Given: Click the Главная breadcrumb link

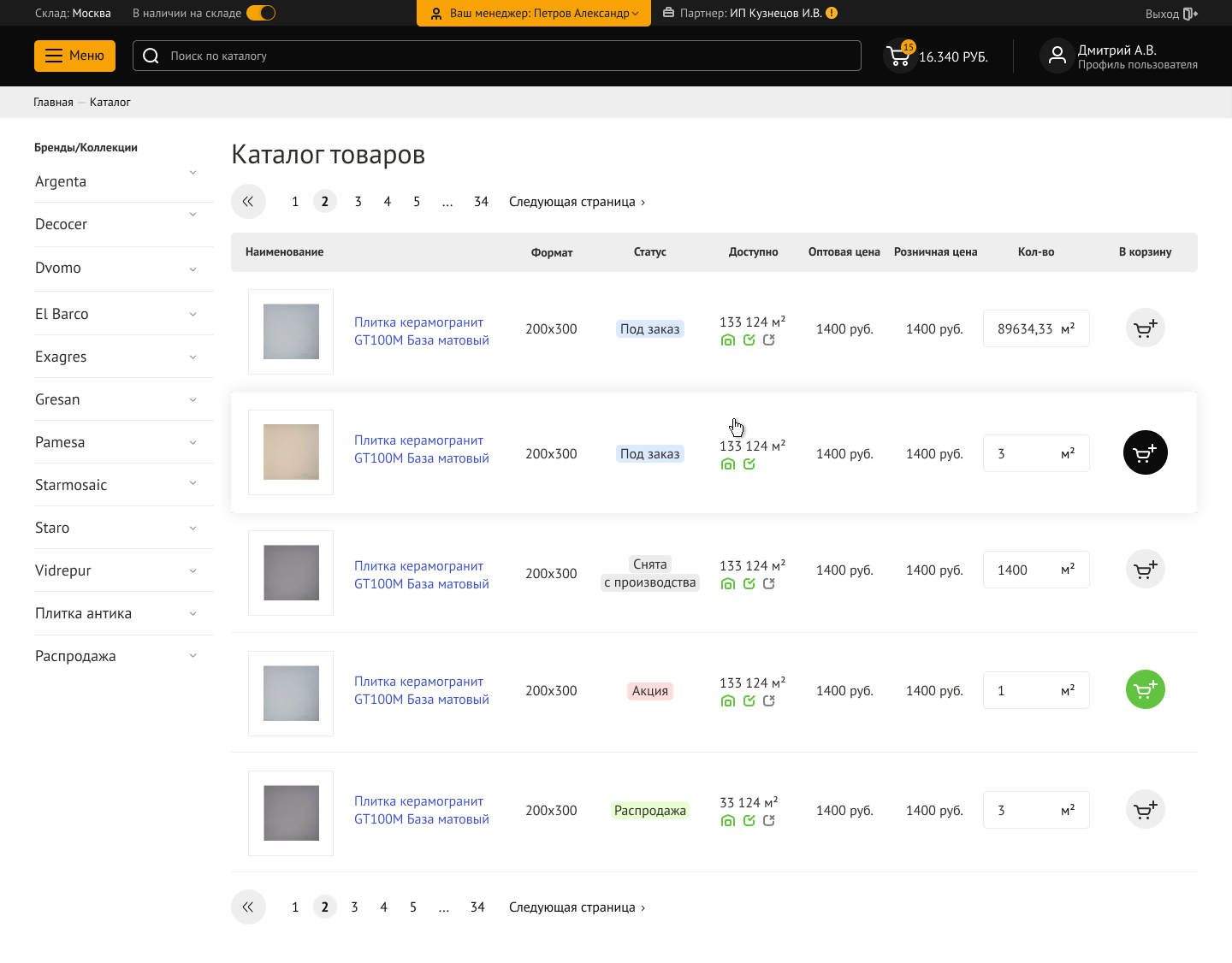Looking at the screenshot, I should tap(53, 102).
